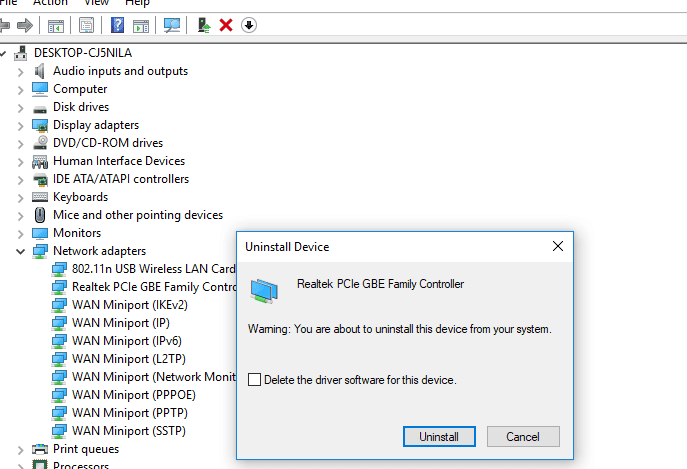The height and width of the screenshot is (469, 687).
Task: Click the forward arrow toolbar icon
Action: [24, 25]
